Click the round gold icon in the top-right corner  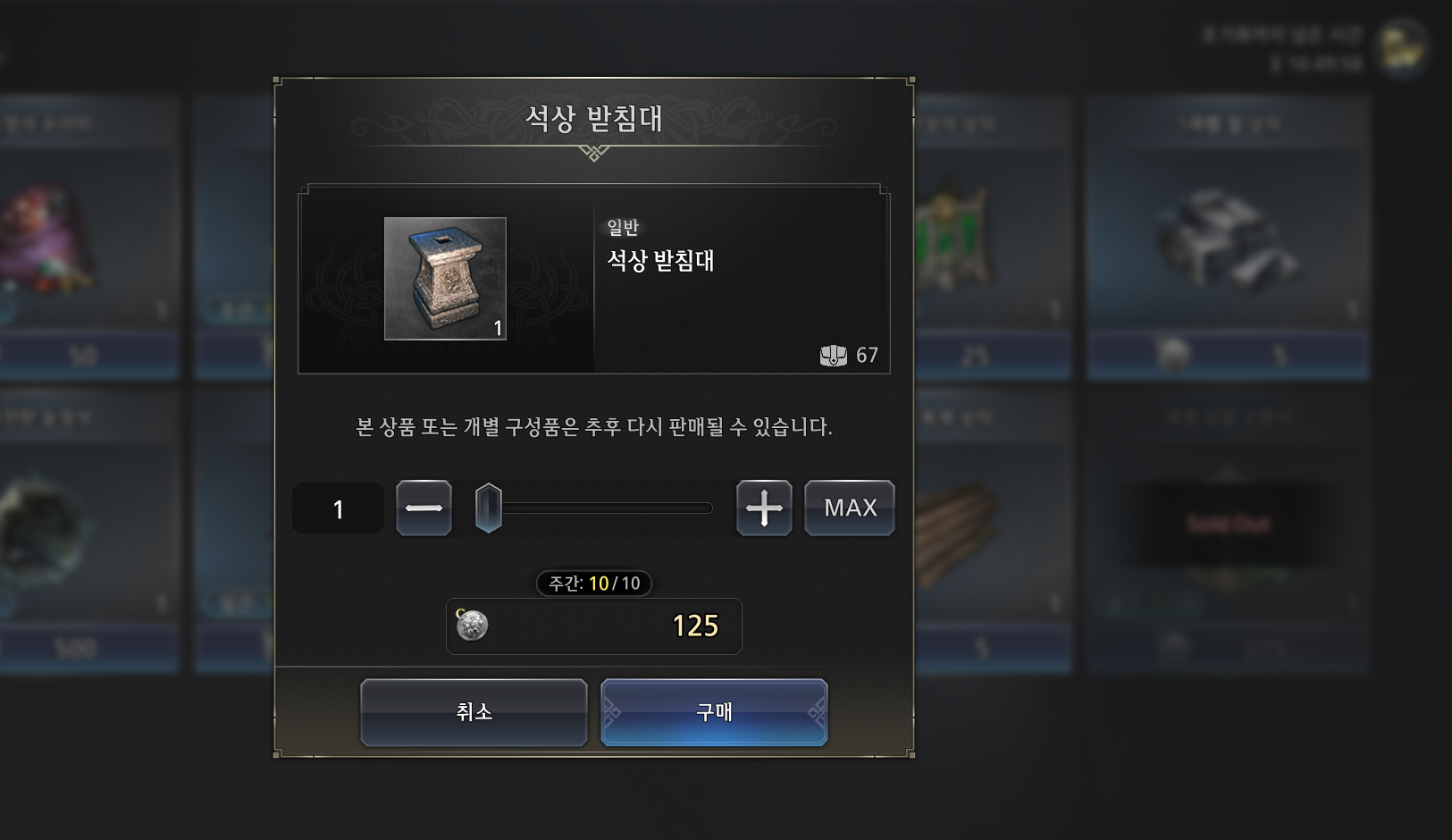pyautogui.click(x=1401, y=47)
